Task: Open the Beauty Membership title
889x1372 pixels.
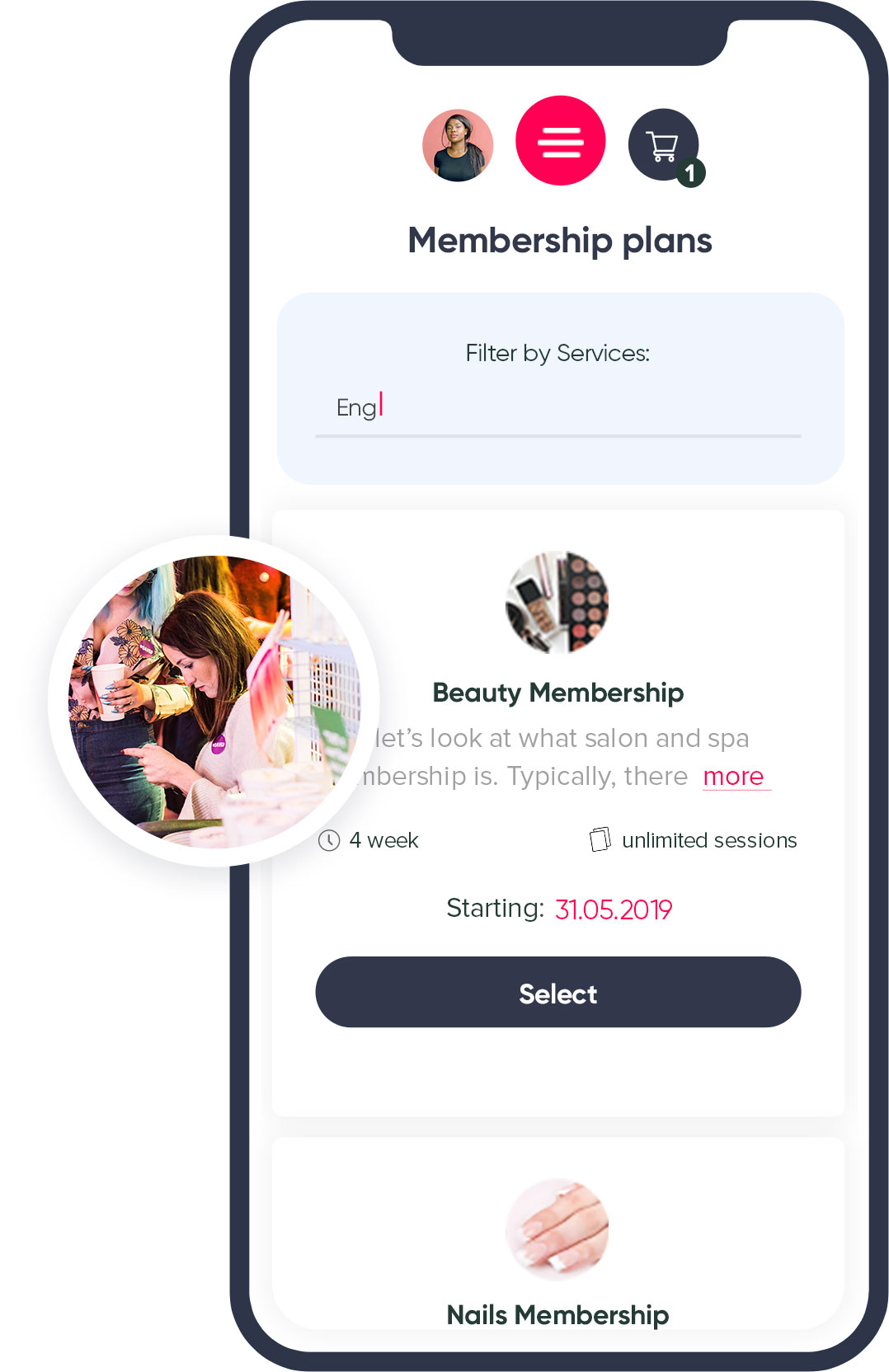Action: tap(558, 693)
